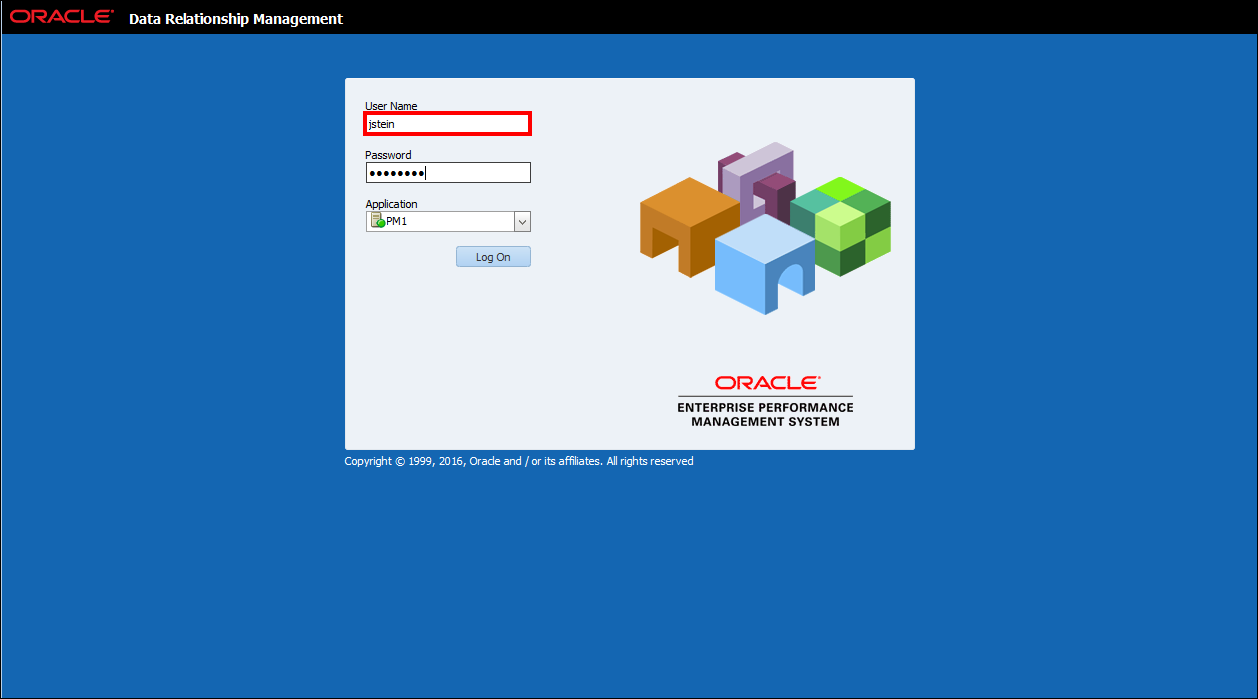This screenshot has height=699, width=1258.
Task: Click the copyright notice text
Action: tap(519, 461)
